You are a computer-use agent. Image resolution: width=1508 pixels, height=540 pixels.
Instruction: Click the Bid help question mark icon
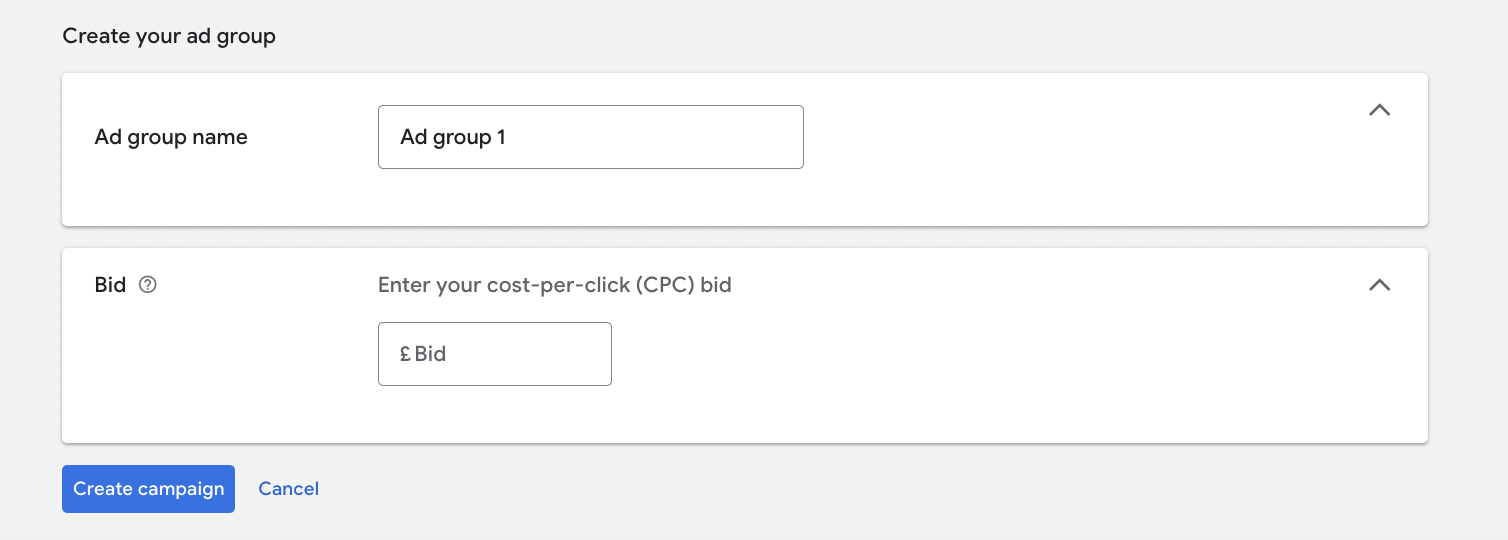click(x=148, y=285)
